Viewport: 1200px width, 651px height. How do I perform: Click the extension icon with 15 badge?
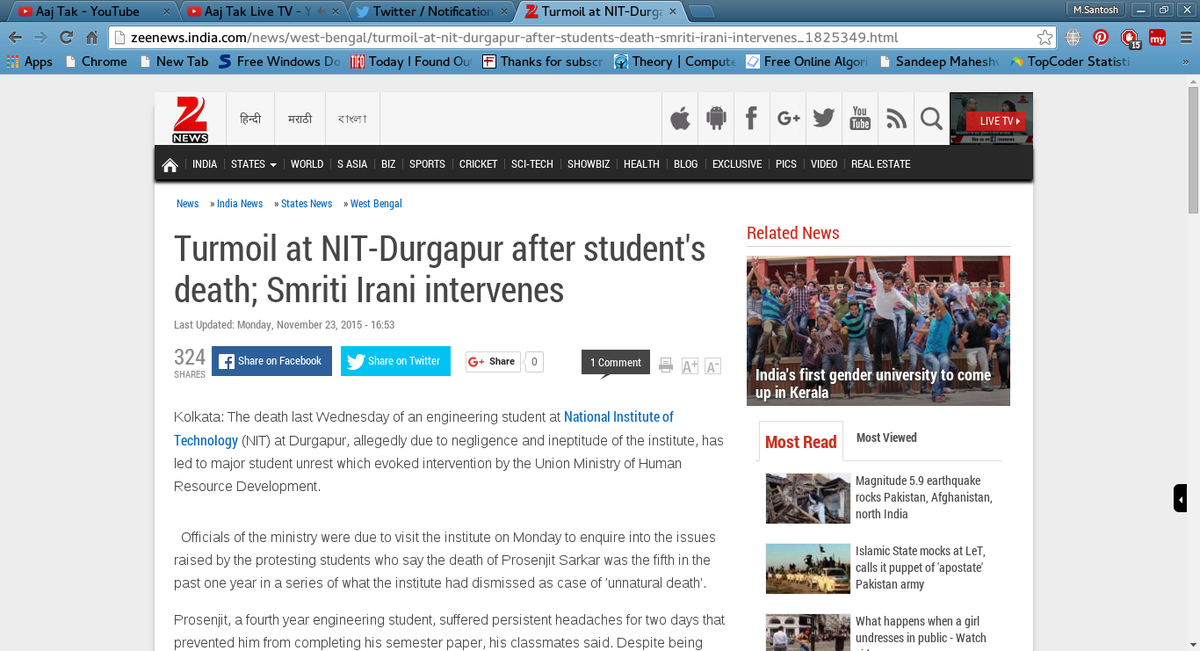[1130, 38]
